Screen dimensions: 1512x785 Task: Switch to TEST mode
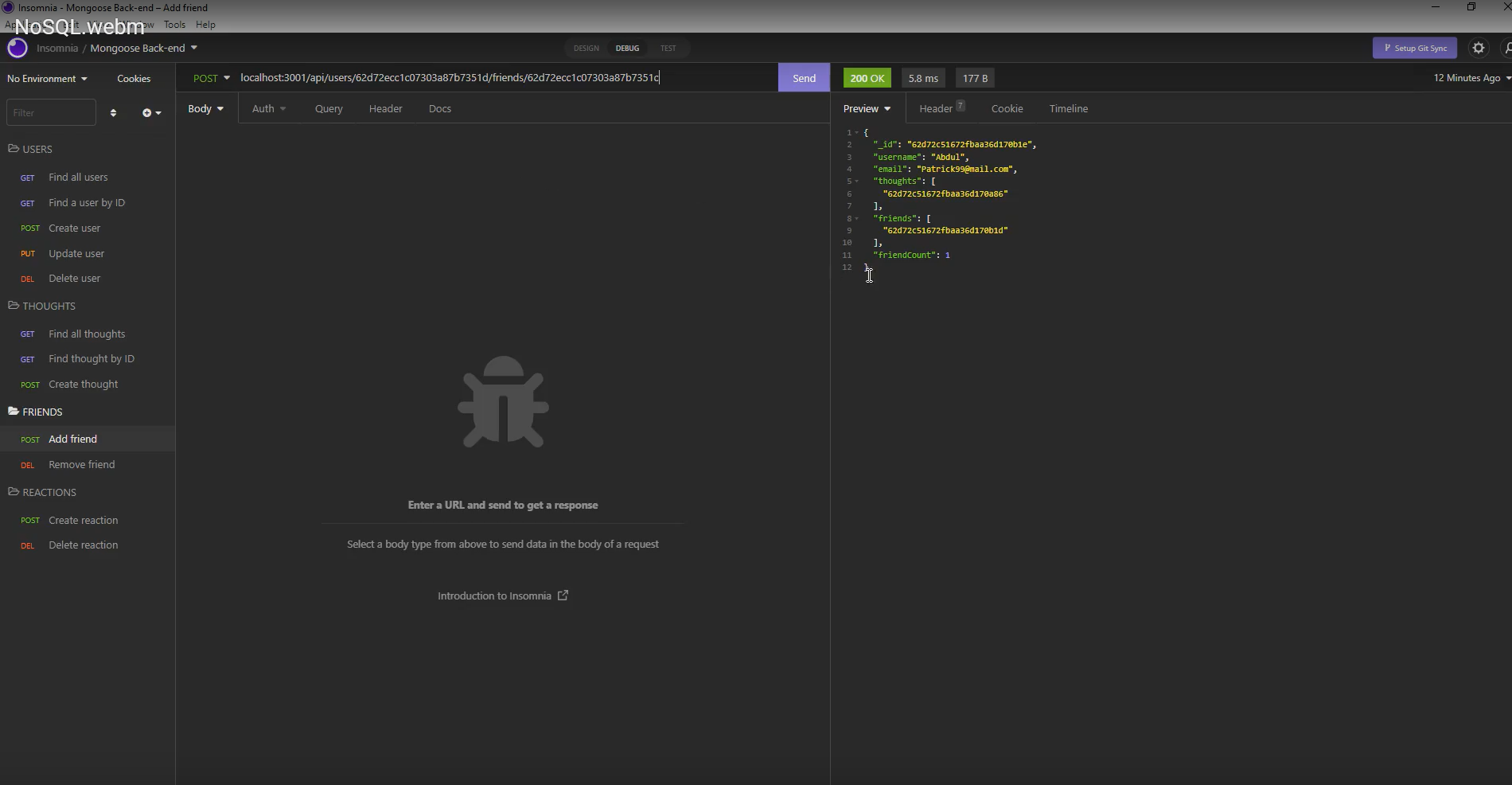coord(668,48)
